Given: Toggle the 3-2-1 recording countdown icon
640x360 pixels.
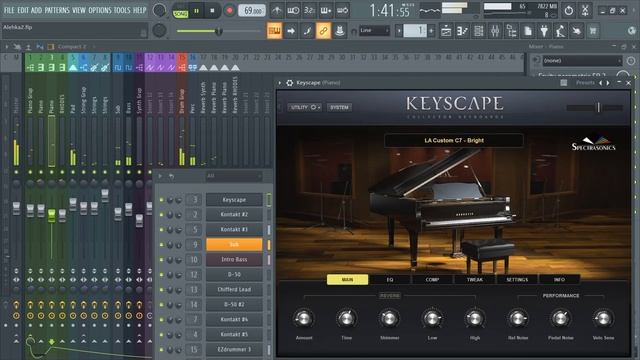Looking at the screenshot, I should 309,11.
